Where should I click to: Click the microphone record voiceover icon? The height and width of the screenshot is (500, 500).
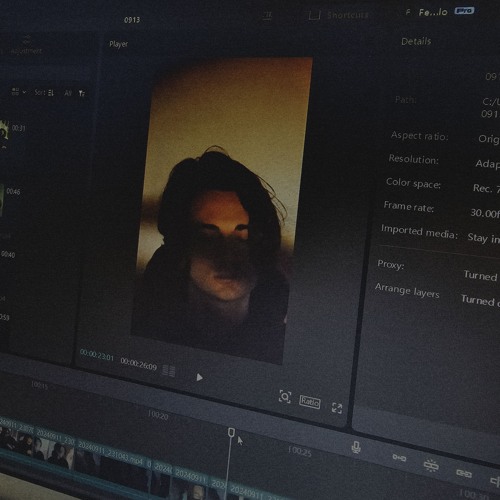[356, 447]
